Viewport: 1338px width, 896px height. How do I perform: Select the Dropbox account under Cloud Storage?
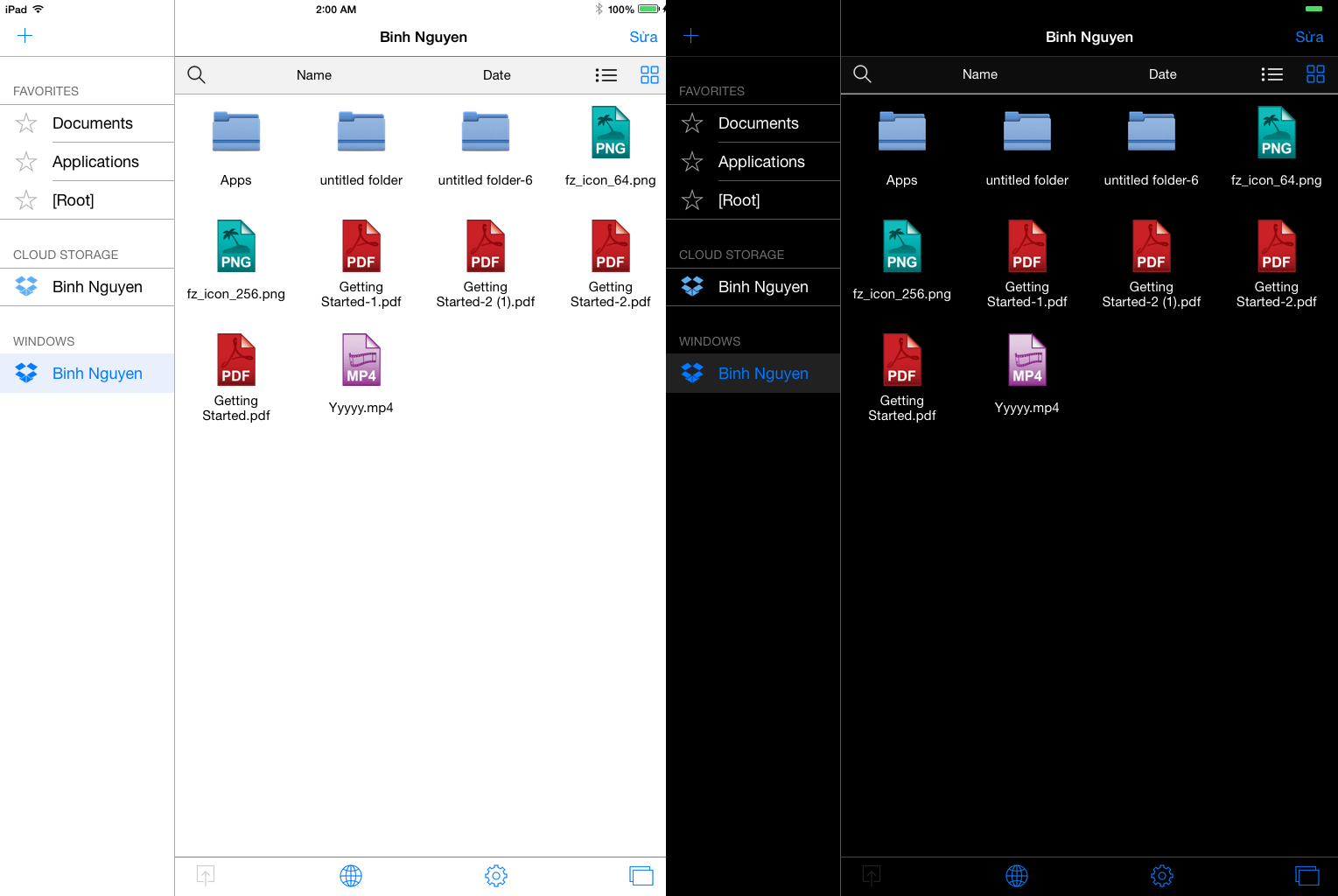click(x=96, y=286)
